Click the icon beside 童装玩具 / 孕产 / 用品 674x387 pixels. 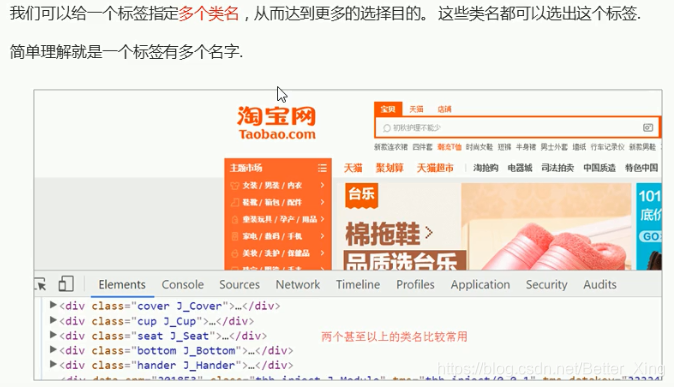(235, 219)
